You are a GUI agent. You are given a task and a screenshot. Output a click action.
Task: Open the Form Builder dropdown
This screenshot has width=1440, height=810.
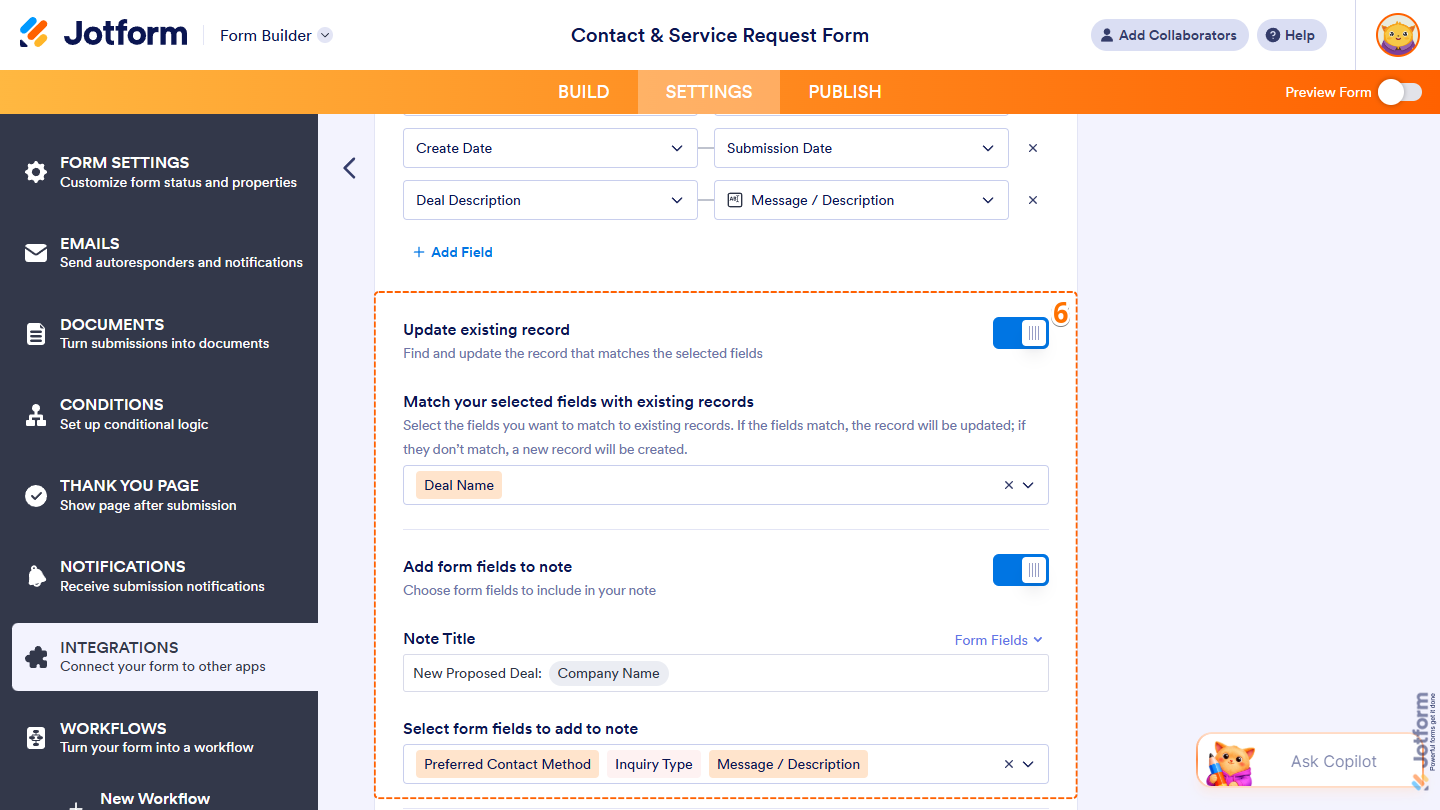[x=276, y=35]
